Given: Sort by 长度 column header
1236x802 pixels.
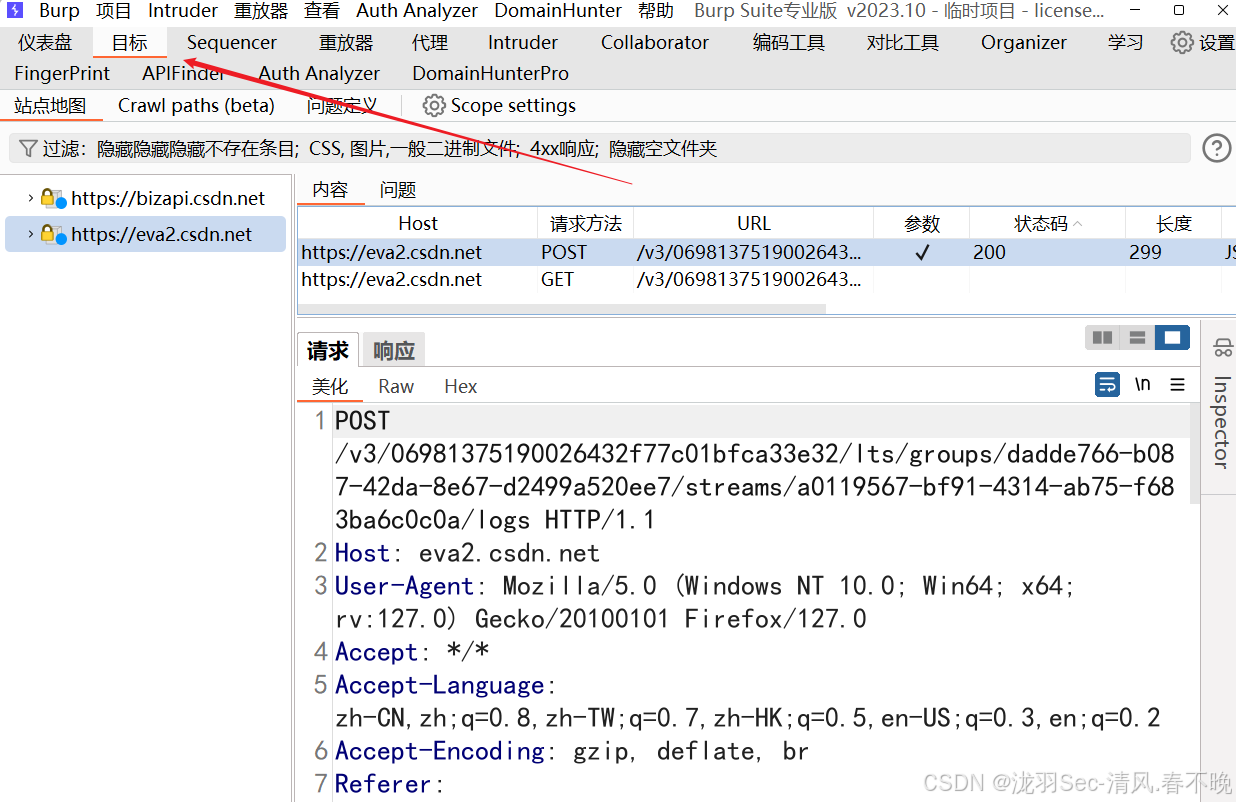Looking at the screenshot, I should click(1174, 223).
